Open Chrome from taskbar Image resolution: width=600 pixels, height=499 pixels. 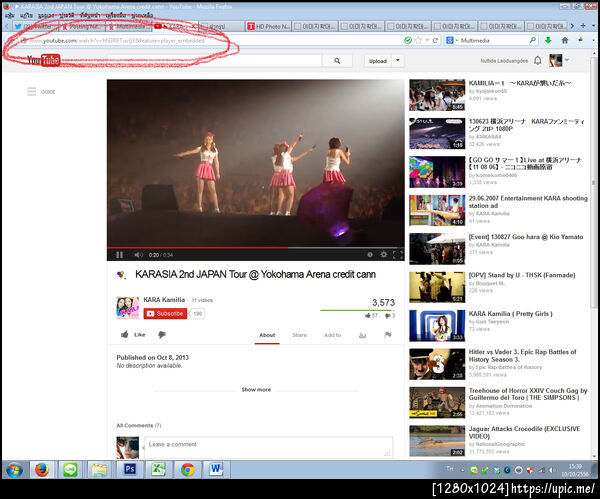click(188, 470)
